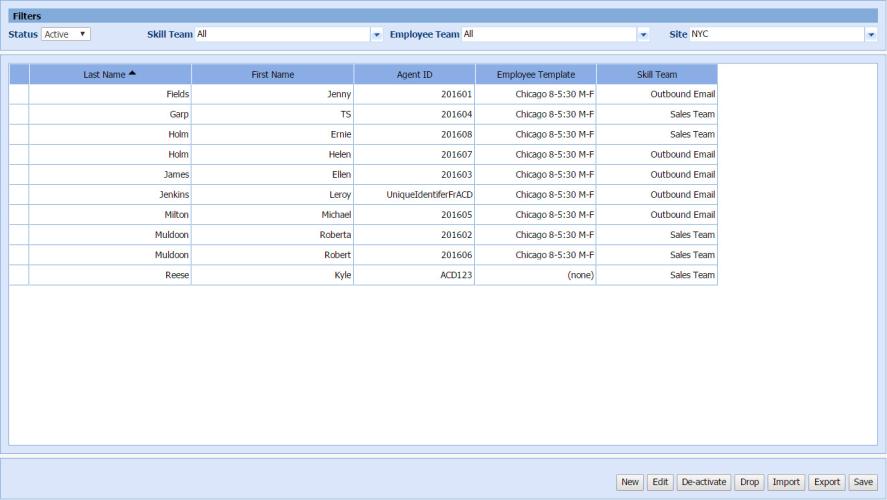
Task: Sort by Last Name column header
Action: pyautogui.click(x=110, y=74)
